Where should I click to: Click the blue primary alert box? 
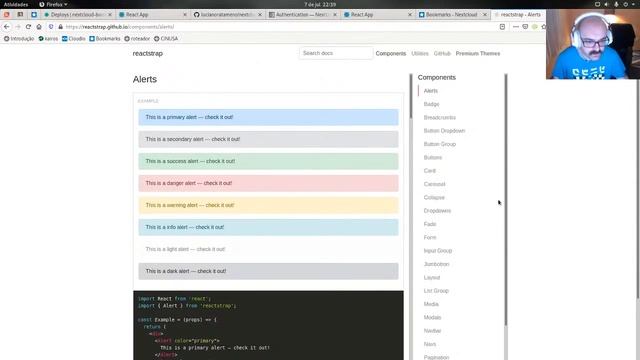click(x=268, y=117)
